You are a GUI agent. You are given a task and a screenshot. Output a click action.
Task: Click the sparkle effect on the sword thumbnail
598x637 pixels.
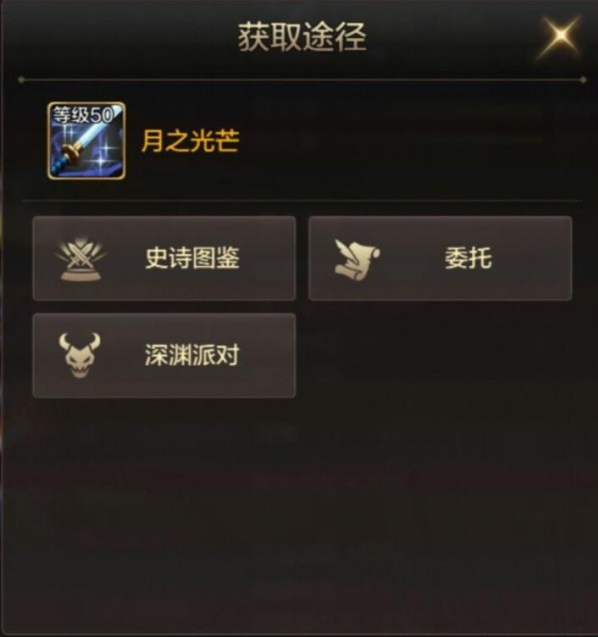[x=102, y=158]
